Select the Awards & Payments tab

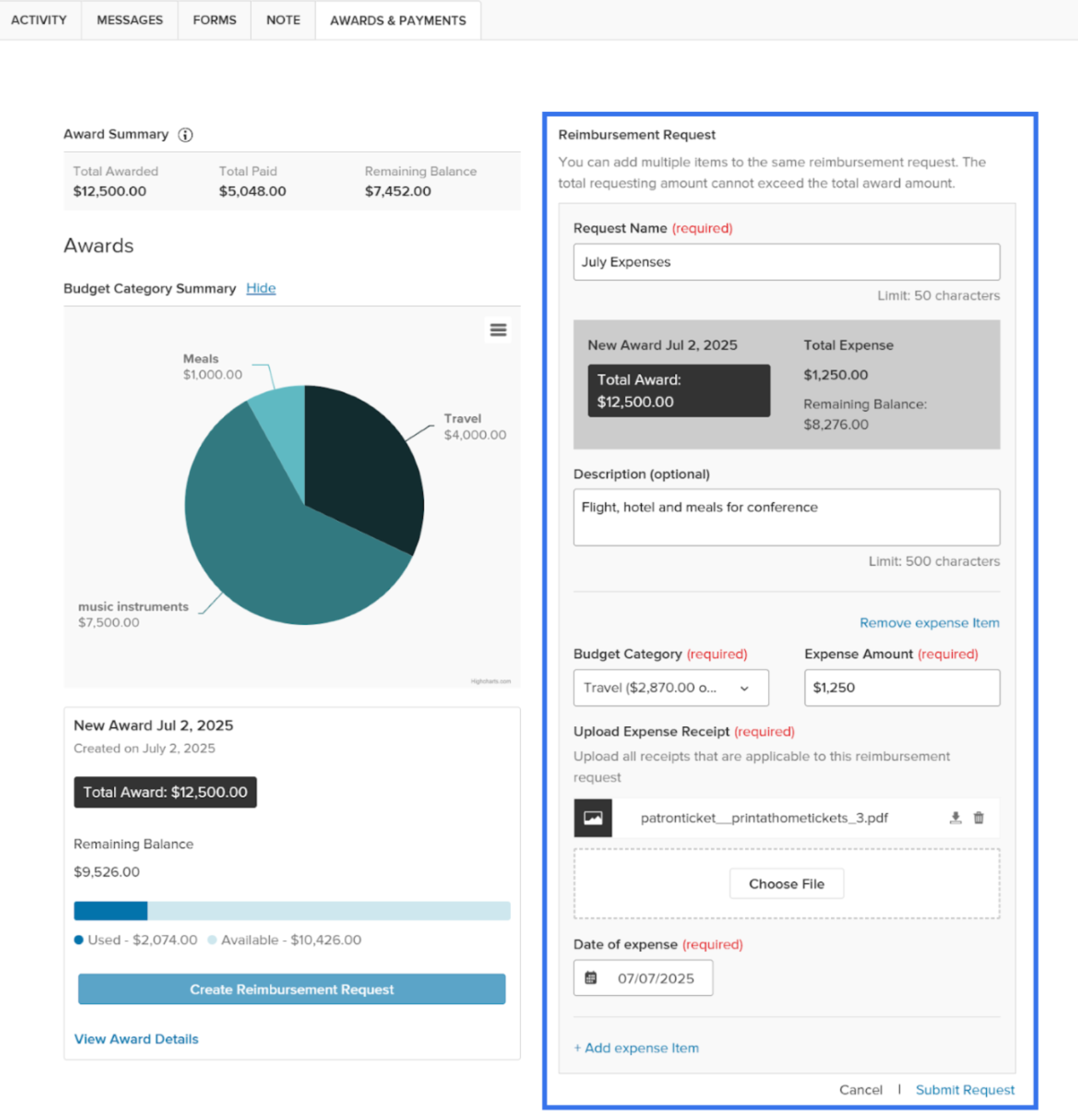[x=398, y=21]
